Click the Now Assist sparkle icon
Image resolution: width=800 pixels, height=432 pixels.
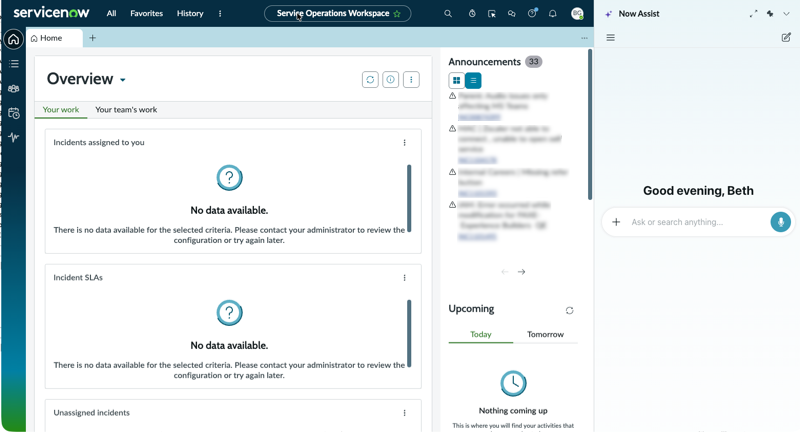(x=608, y=14)
